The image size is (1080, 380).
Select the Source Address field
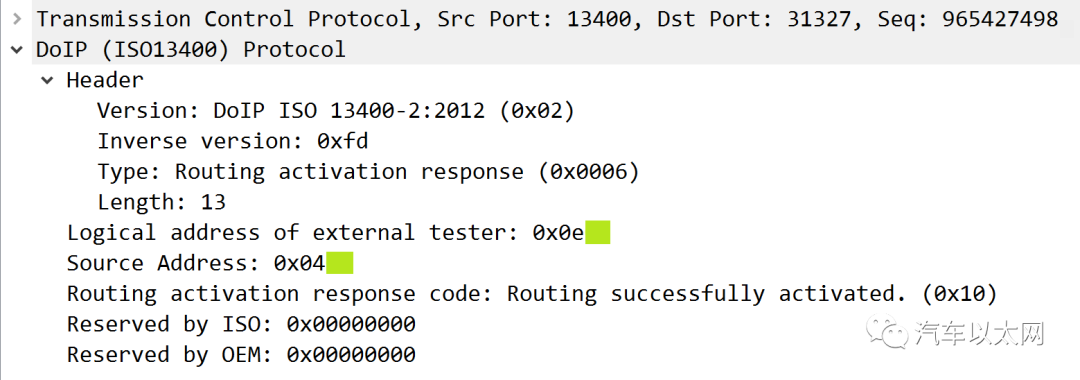[209, 263]
